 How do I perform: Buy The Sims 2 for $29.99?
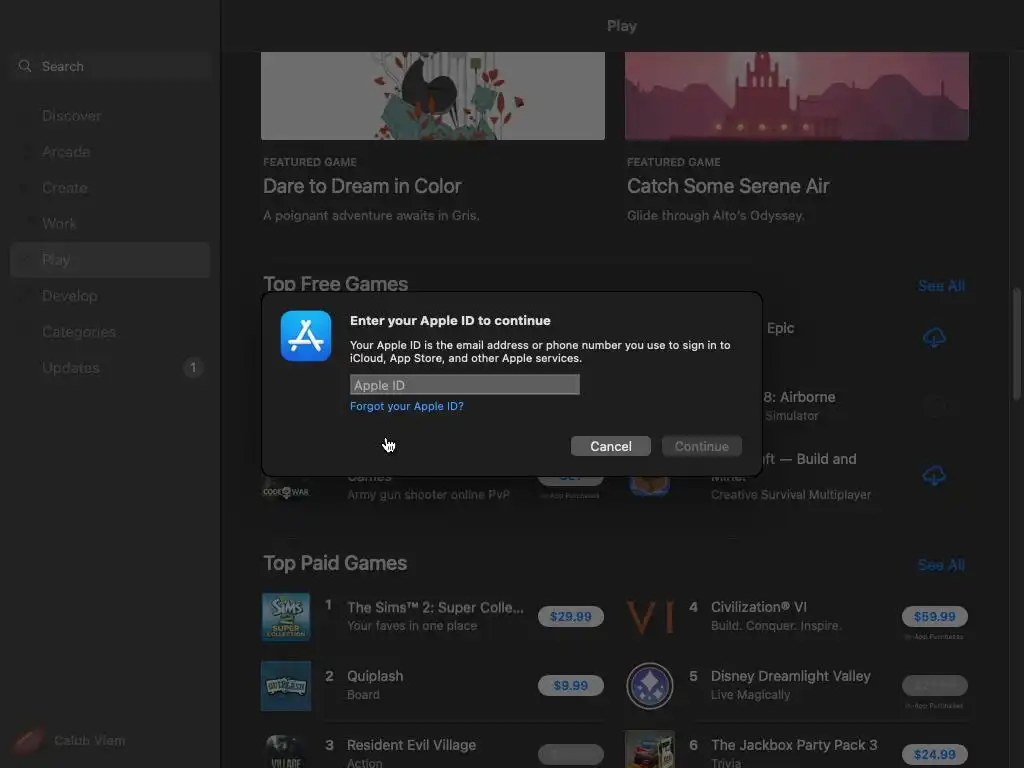[571, 616]
